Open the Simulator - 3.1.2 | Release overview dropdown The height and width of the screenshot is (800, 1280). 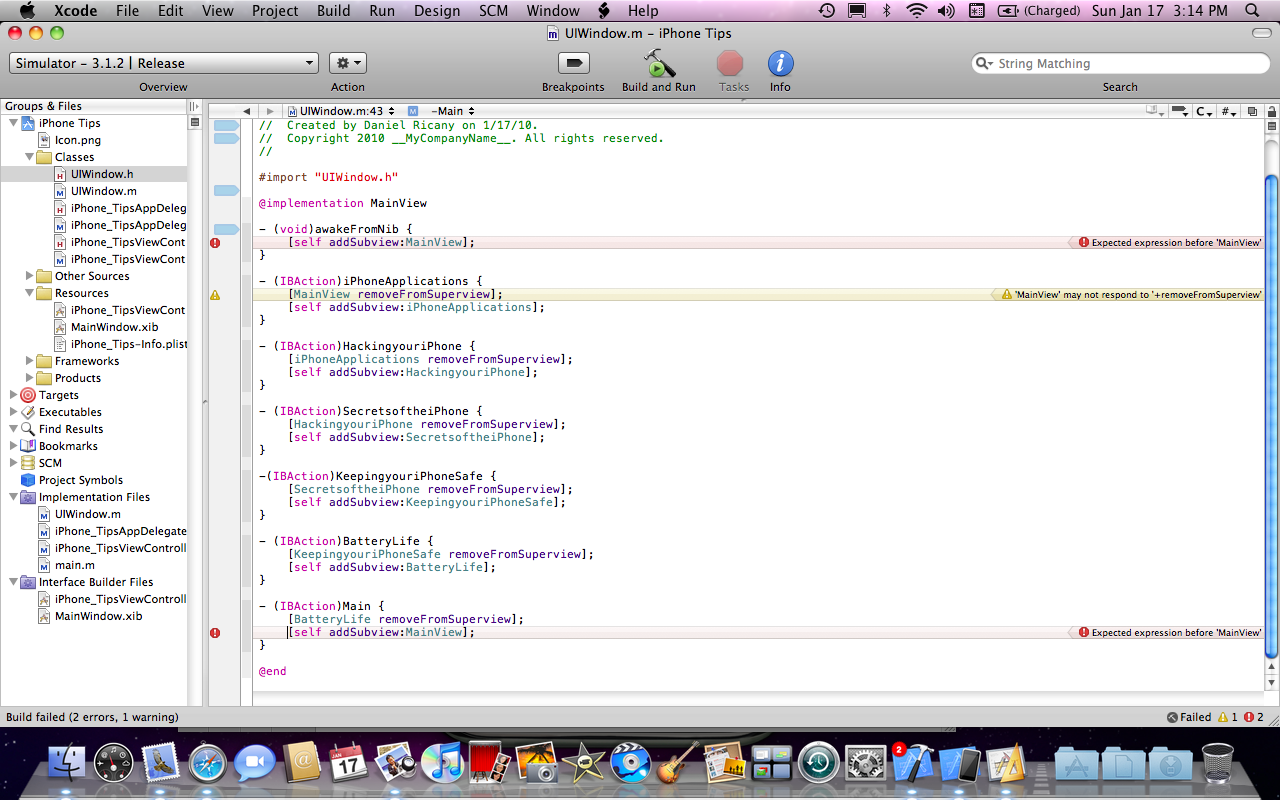click(164, 63)
